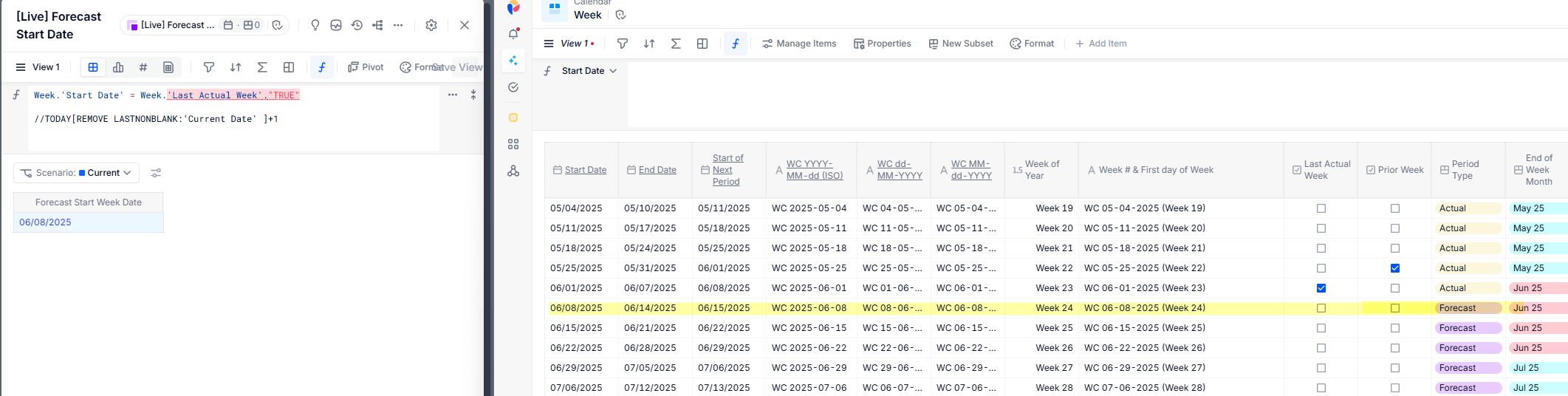Toggle Last Actual Week for 05/04/2025 row
This screenshot has width=1568, height=396.
tap(1321, 208)
